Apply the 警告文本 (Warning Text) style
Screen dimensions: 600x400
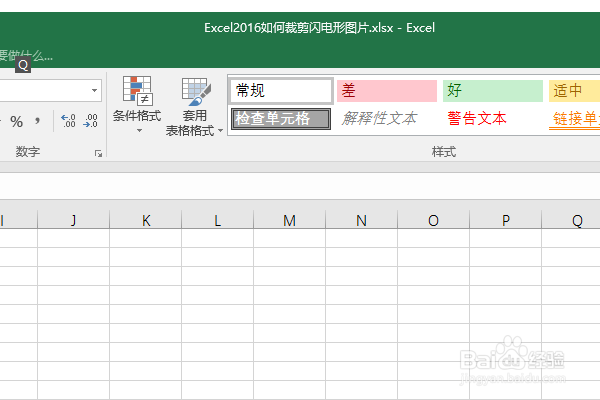point(493,119)
